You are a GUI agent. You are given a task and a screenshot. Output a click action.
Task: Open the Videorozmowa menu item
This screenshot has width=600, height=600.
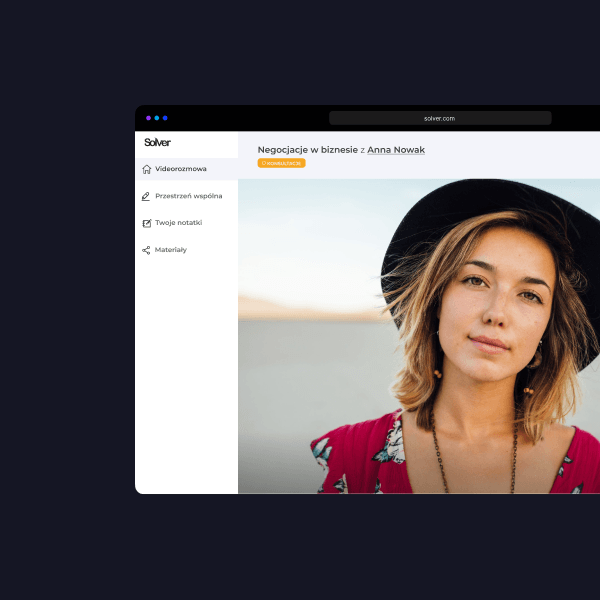pyautogui.click(x=181, y=169)
